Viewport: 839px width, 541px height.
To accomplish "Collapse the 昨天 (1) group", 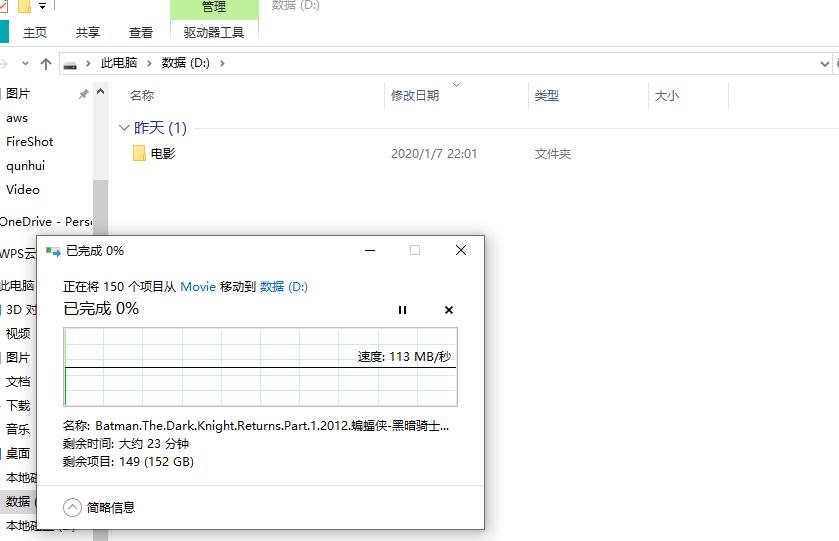I will click(x=124, y=128).
